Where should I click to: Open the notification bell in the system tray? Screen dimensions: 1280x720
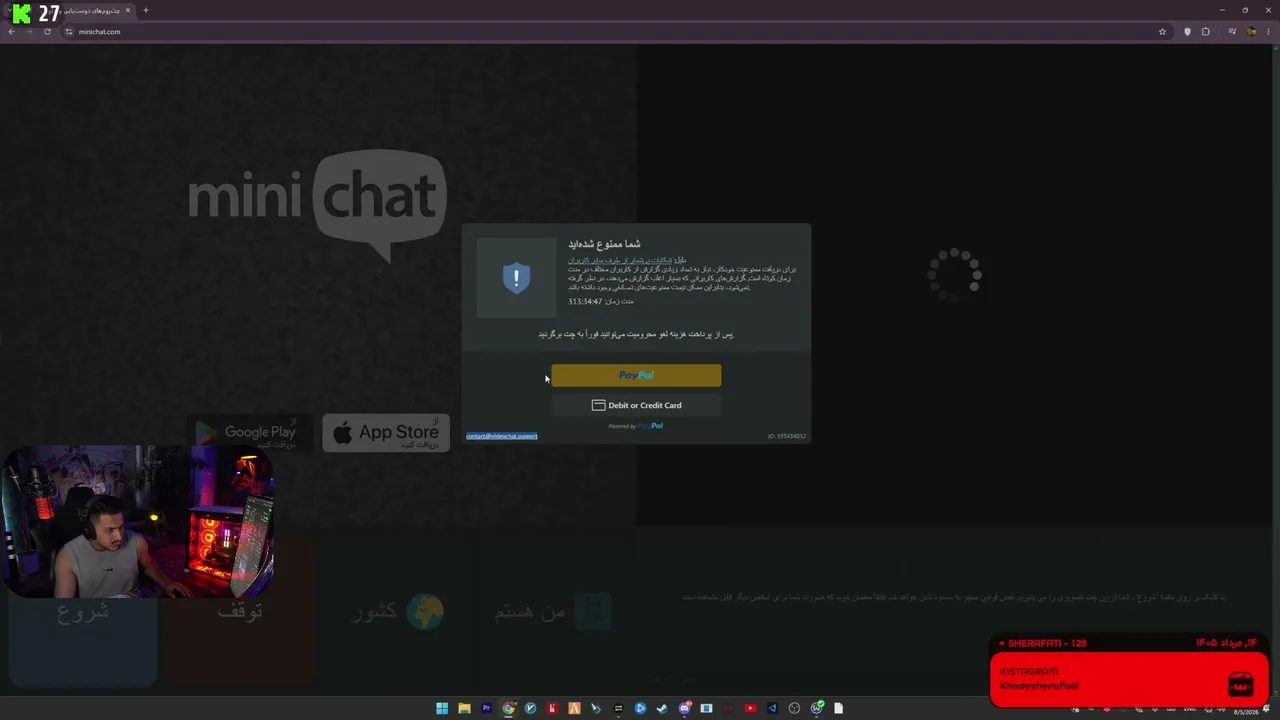pyautogui.click(x=1268, y=709)
